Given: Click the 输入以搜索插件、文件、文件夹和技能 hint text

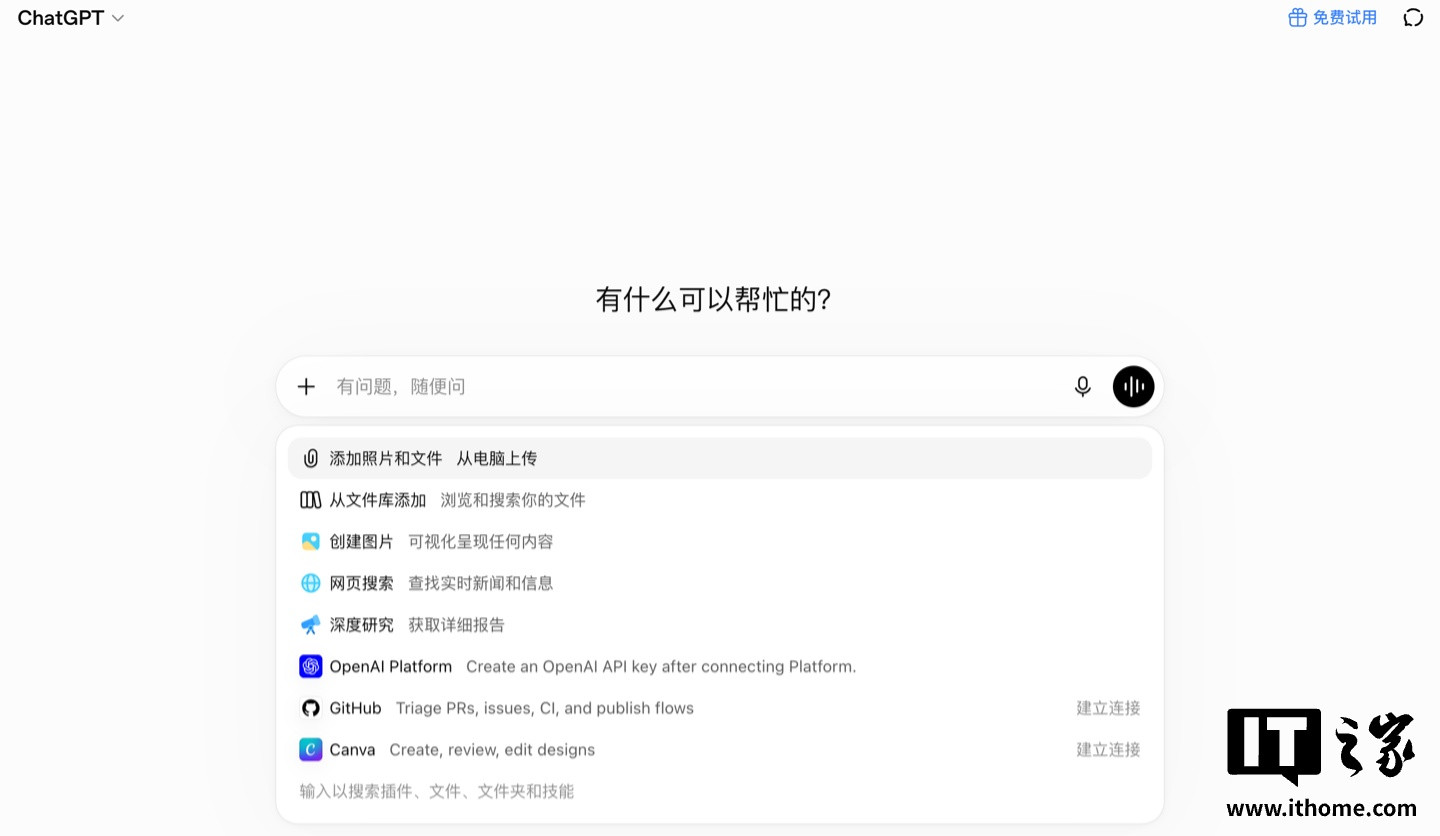Looking at the screenshot, I should (437, 791).
